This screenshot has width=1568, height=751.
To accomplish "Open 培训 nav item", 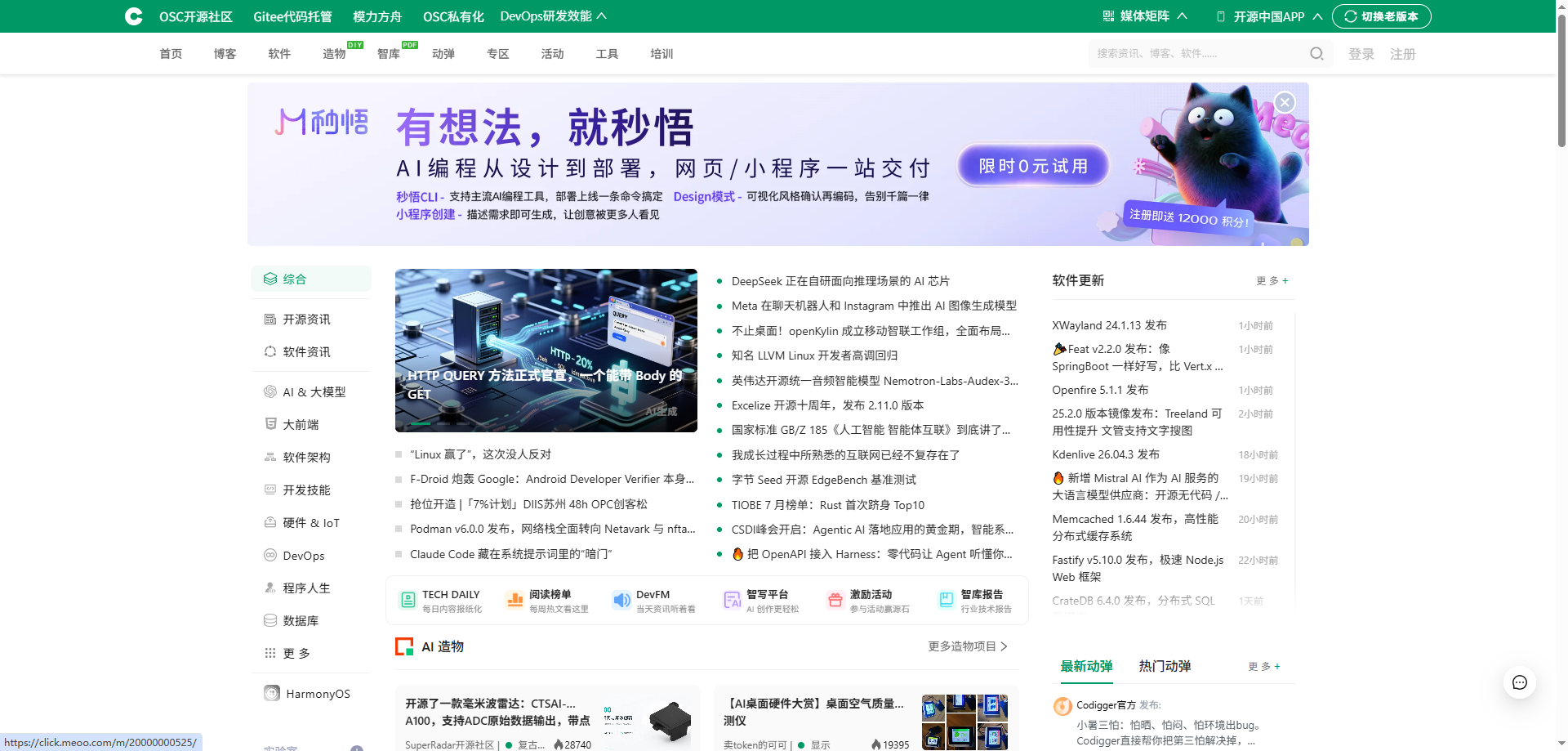I will pos(661,54).
